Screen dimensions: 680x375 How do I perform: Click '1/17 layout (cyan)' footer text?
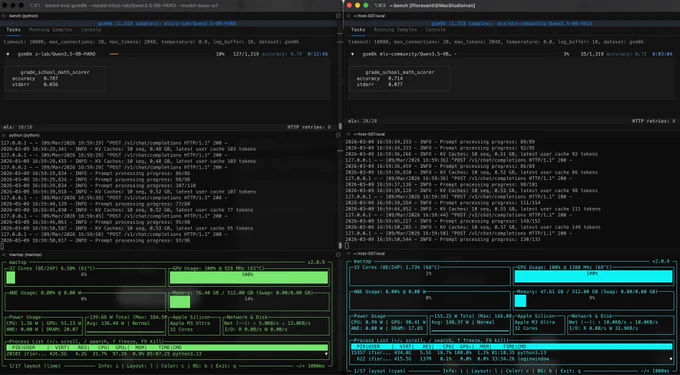(380, 371)
